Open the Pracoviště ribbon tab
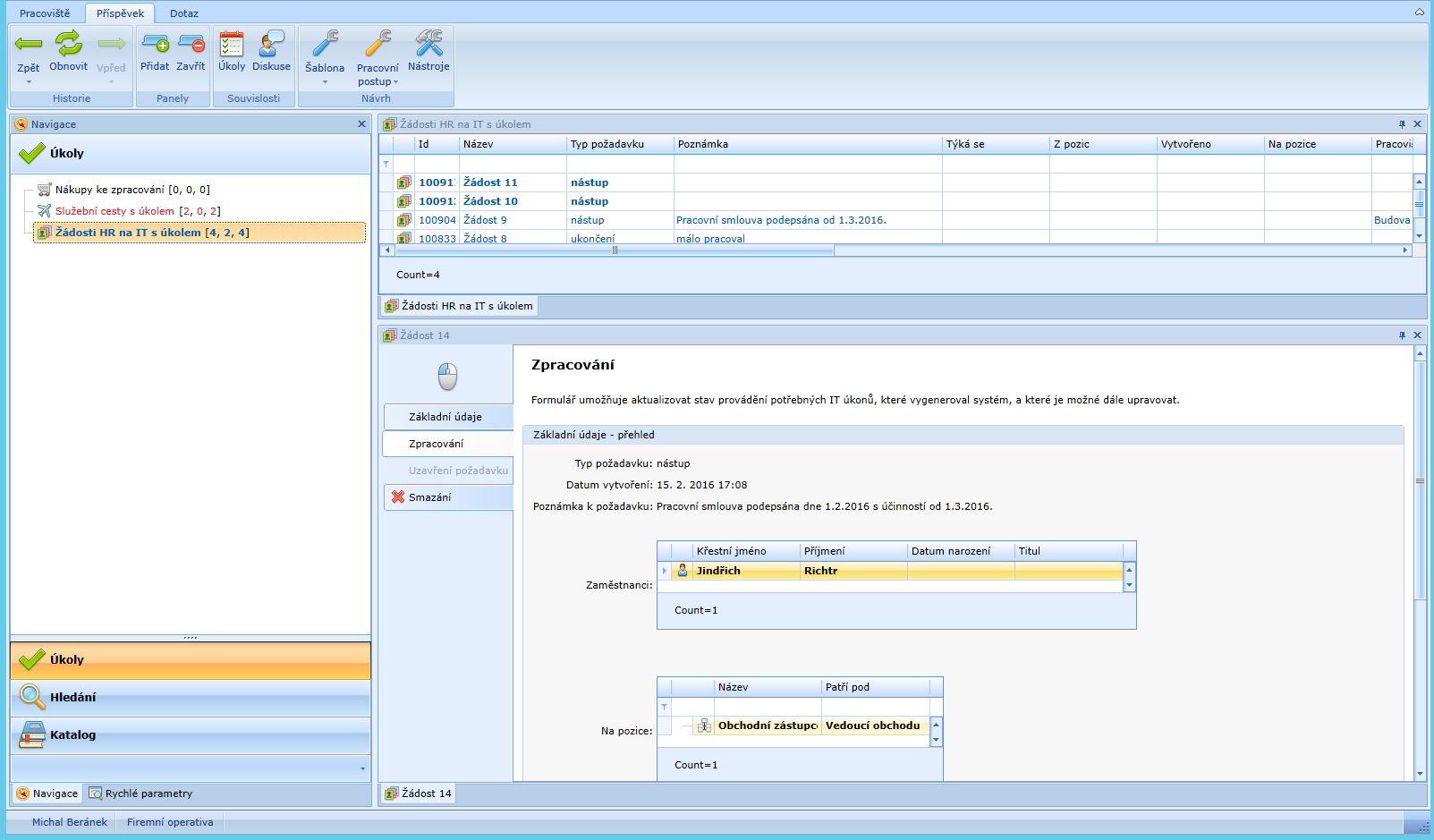The width and height of the screenshot is (1434, 840). (45, 13)
